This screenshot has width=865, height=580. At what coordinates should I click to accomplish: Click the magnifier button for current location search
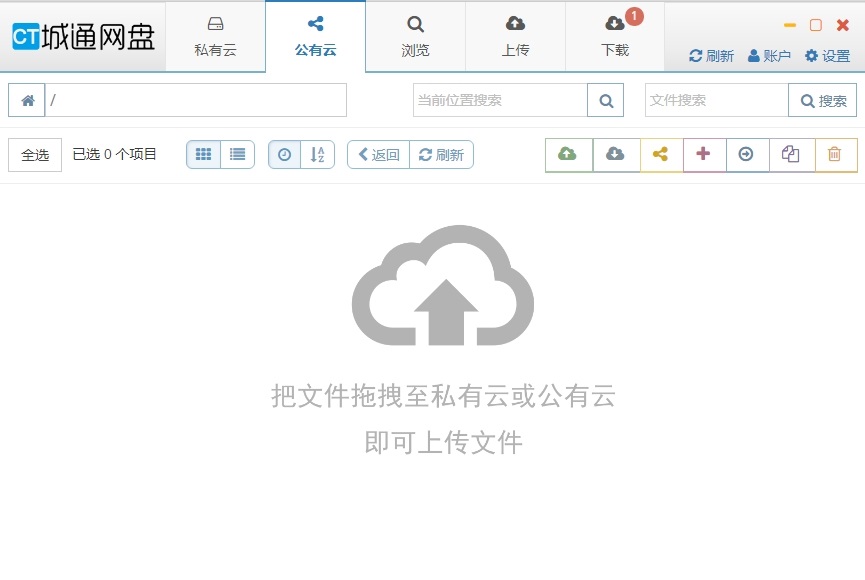click(606, 100)
